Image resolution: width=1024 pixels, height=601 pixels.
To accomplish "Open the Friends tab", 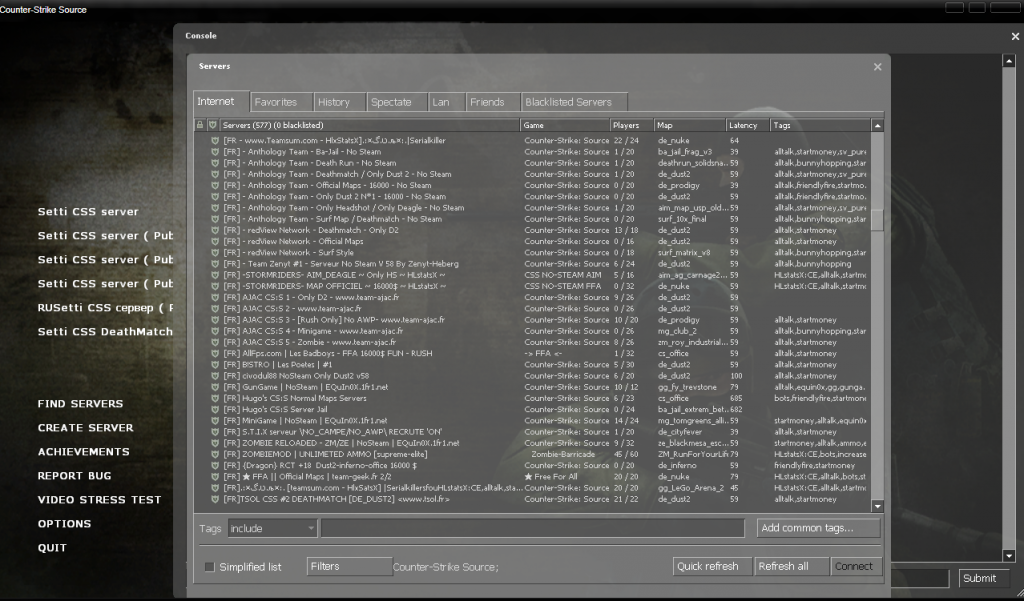I will pyautogui.click(x=493, y=102).
